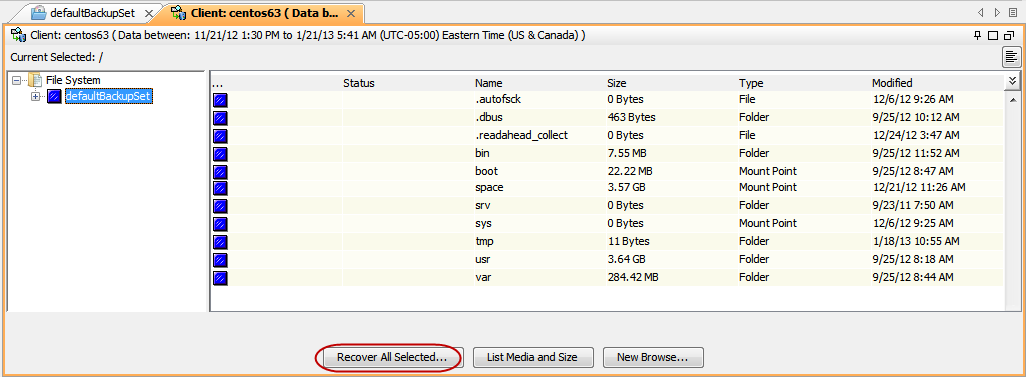Viewport: 1026px width, 377px height.
Task: Select the srv folder name
Action: [483, 206]
